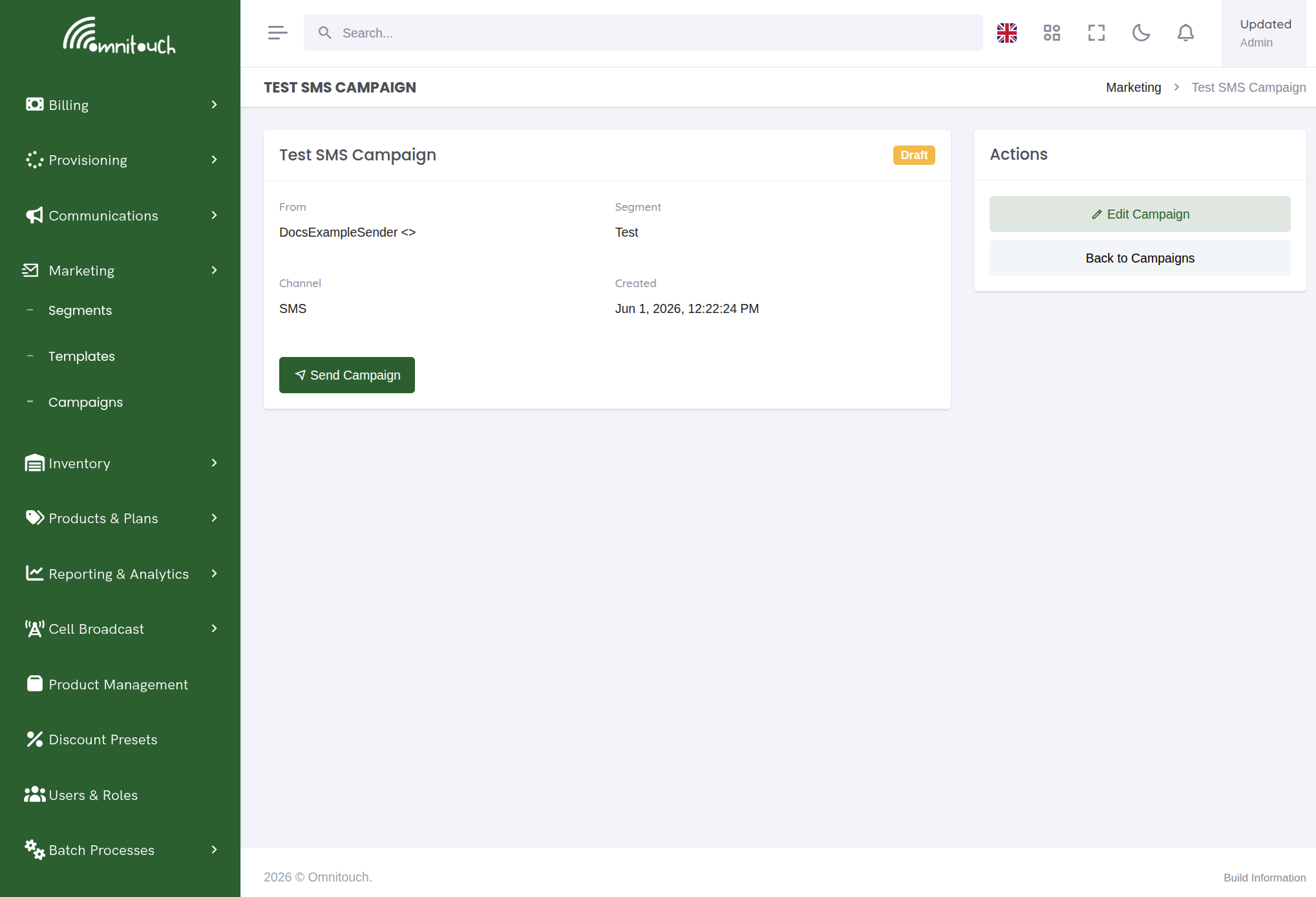The height and width of the screenshot is (897, 1316).
Task: Expand the Inventory menu chevron
Action: tap(215, 463)
